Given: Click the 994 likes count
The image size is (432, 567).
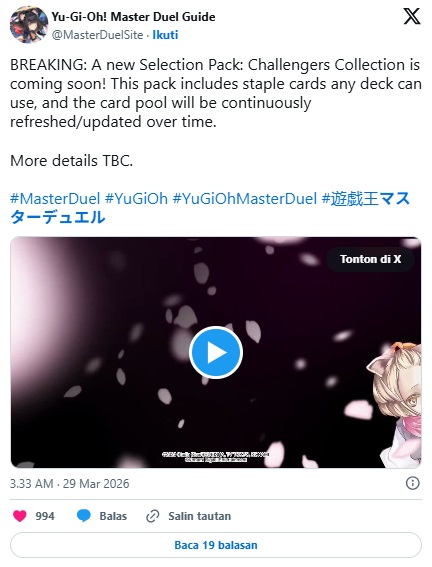Looking at the screenshot, I should 45,516.
